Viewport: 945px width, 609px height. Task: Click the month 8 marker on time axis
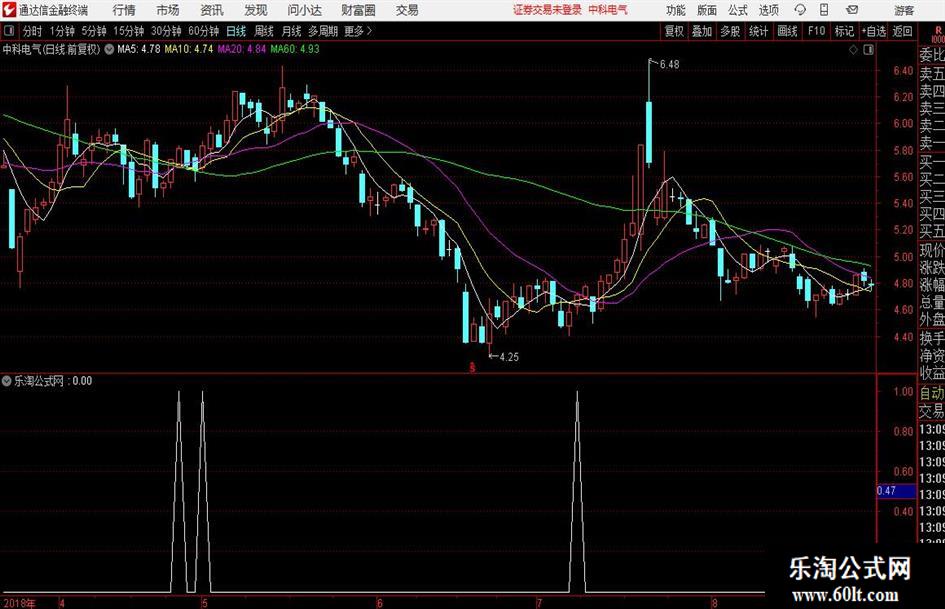tap(714, 603)
